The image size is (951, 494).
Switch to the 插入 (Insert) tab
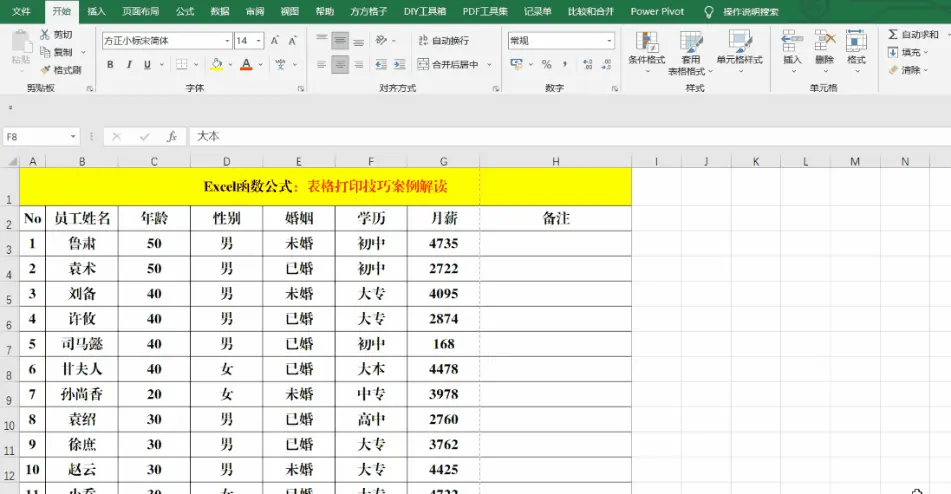coord(96,11)
